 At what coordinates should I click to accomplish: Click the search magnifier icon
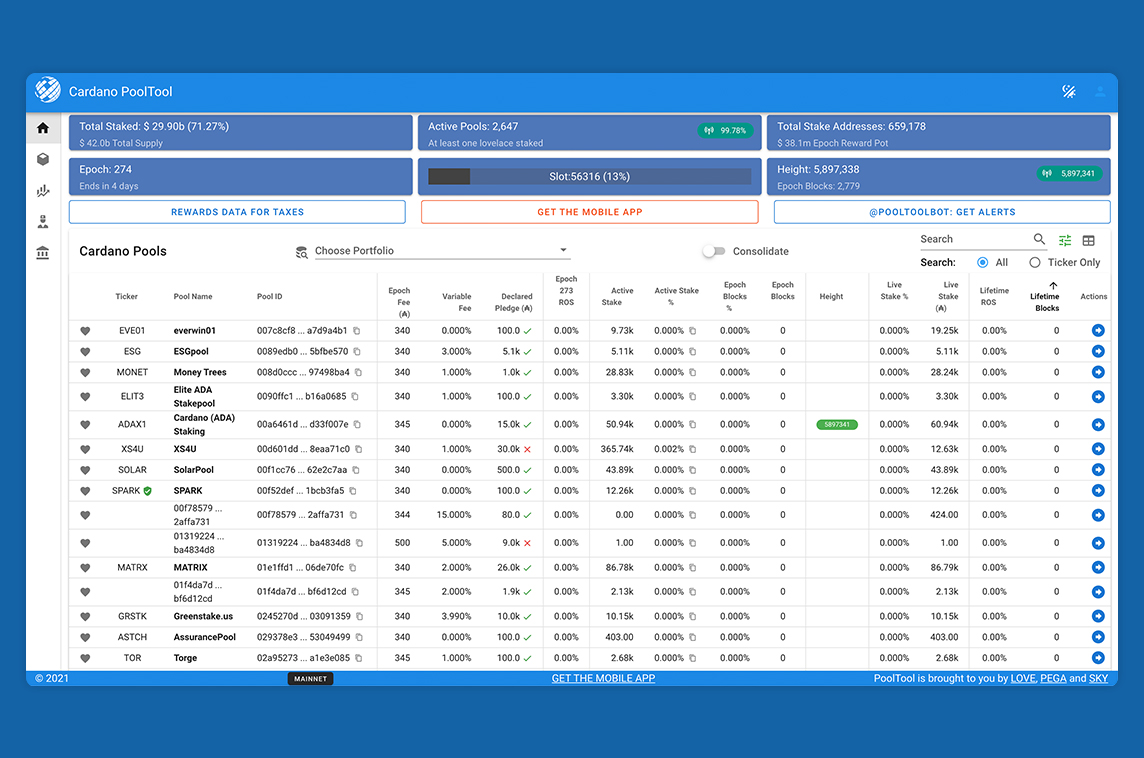click(x=1040, y=239)
